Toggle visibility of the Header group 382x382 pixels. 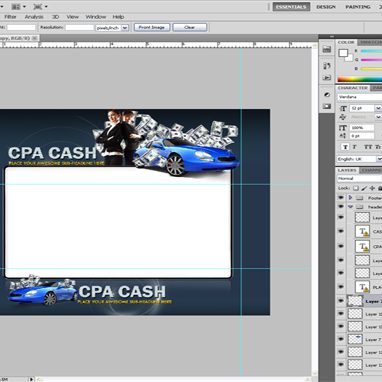(x=341, y=207)
